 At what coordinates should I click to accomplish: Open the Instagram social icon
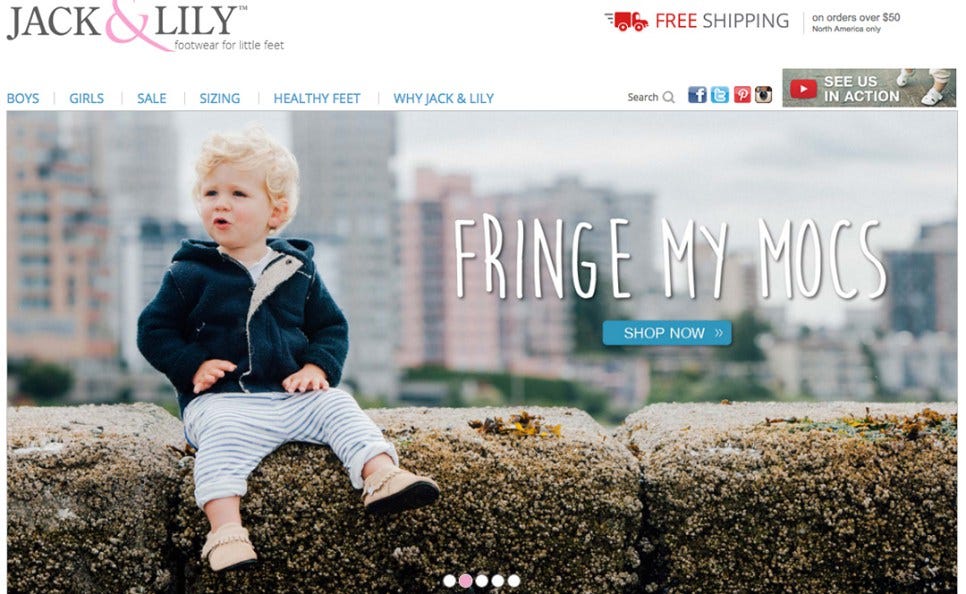click(763, 95)
